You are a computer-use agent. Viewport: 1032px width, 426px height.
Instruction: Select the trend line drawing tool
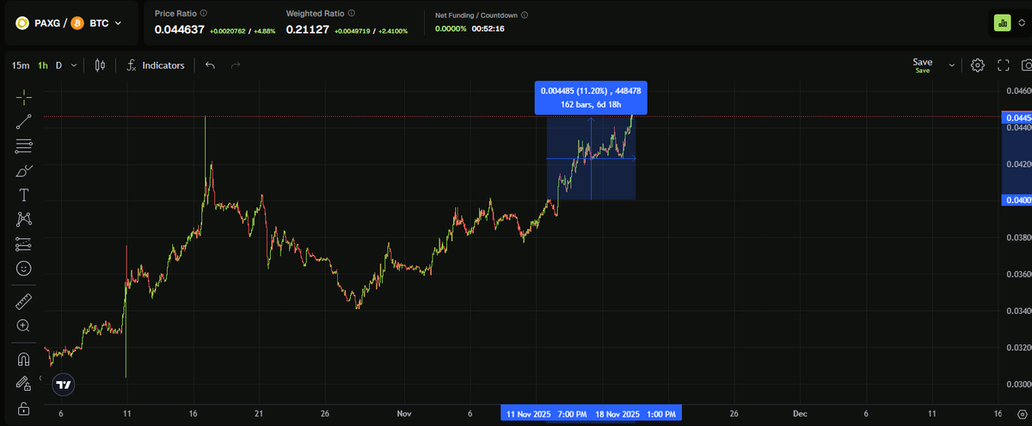[24, 121]
